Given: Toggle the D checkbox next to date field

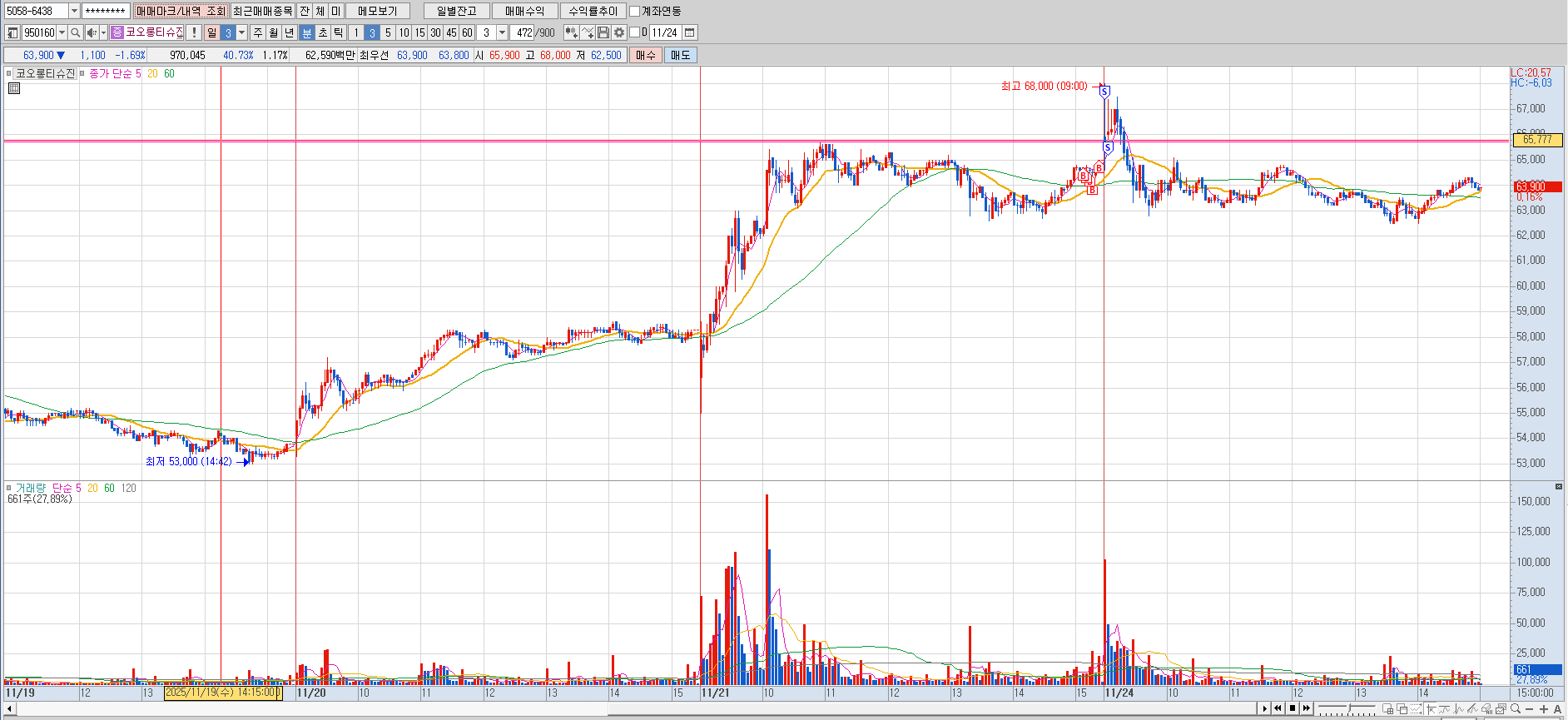Looking at the screenshot, I should (x=634, y=32).
